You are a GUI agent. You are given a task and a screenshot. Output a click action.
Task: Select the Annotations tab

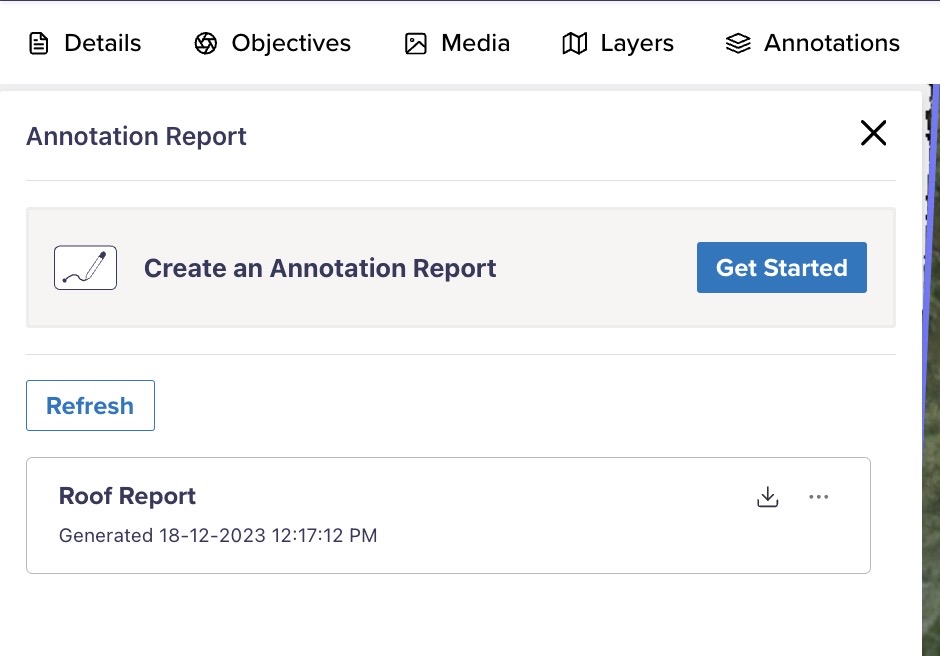click(x=812, y=43)
